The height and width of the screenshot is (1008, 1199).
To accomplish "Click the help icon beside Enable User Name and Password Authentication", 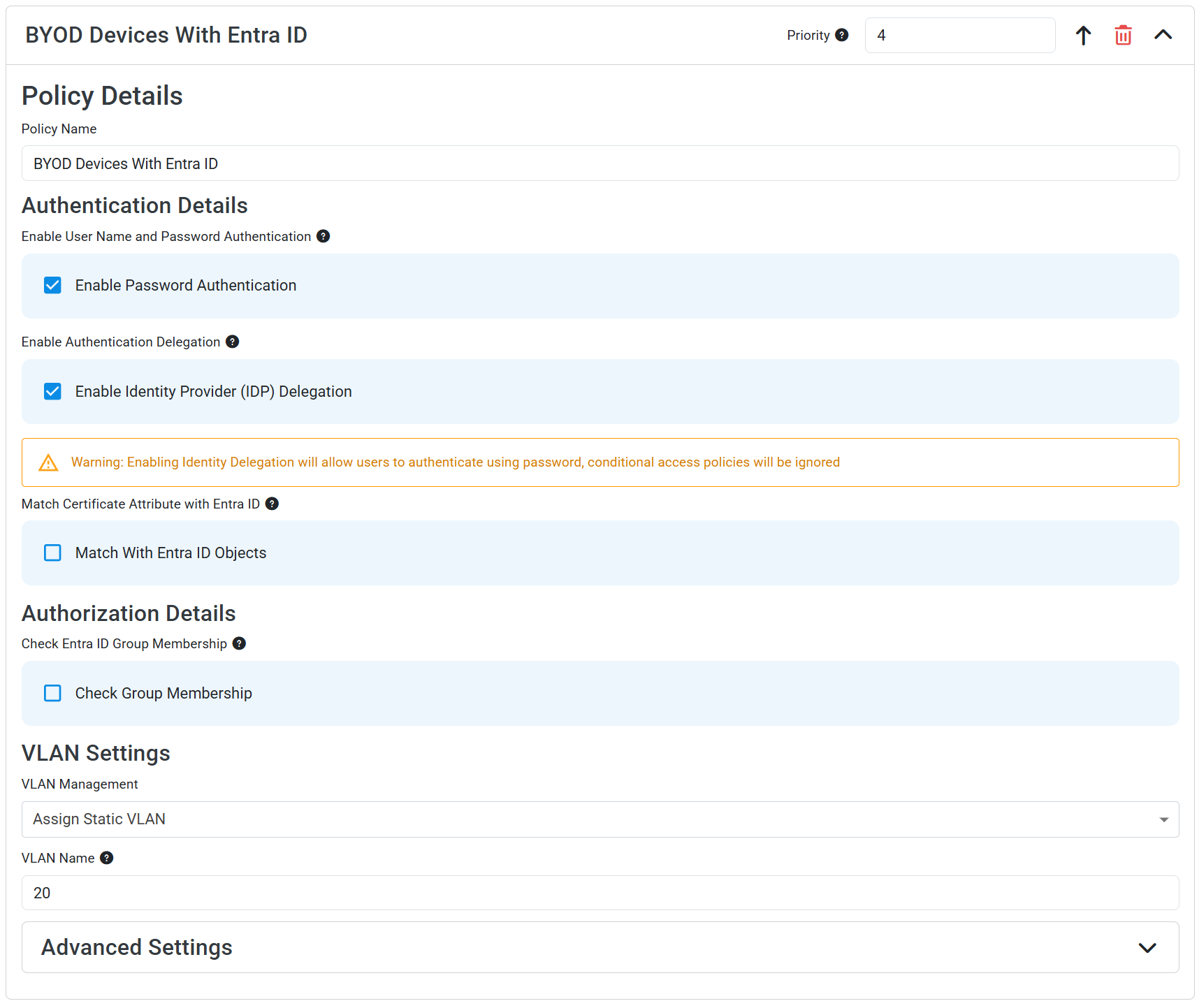I will click(323, 236).
